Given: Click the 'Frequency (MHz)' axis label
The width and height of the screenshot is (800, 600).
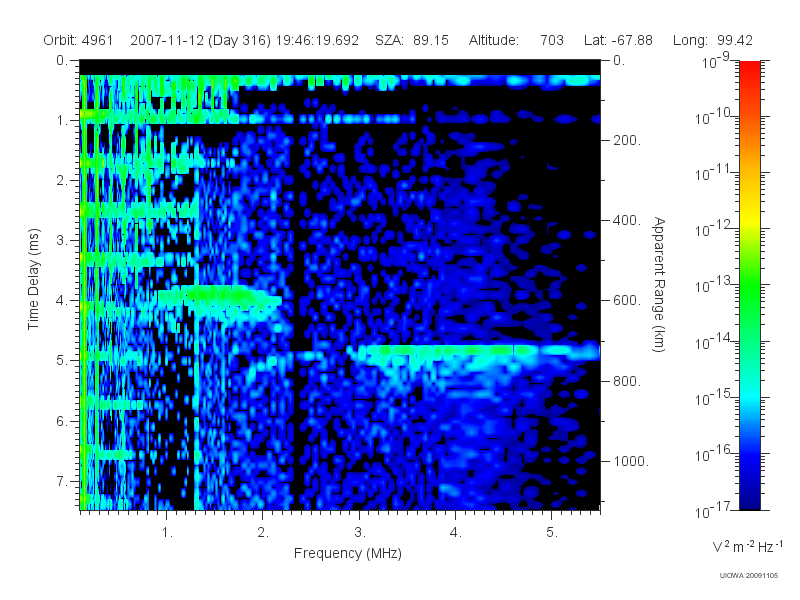Looking at the screenshot, I should (348, 553).
